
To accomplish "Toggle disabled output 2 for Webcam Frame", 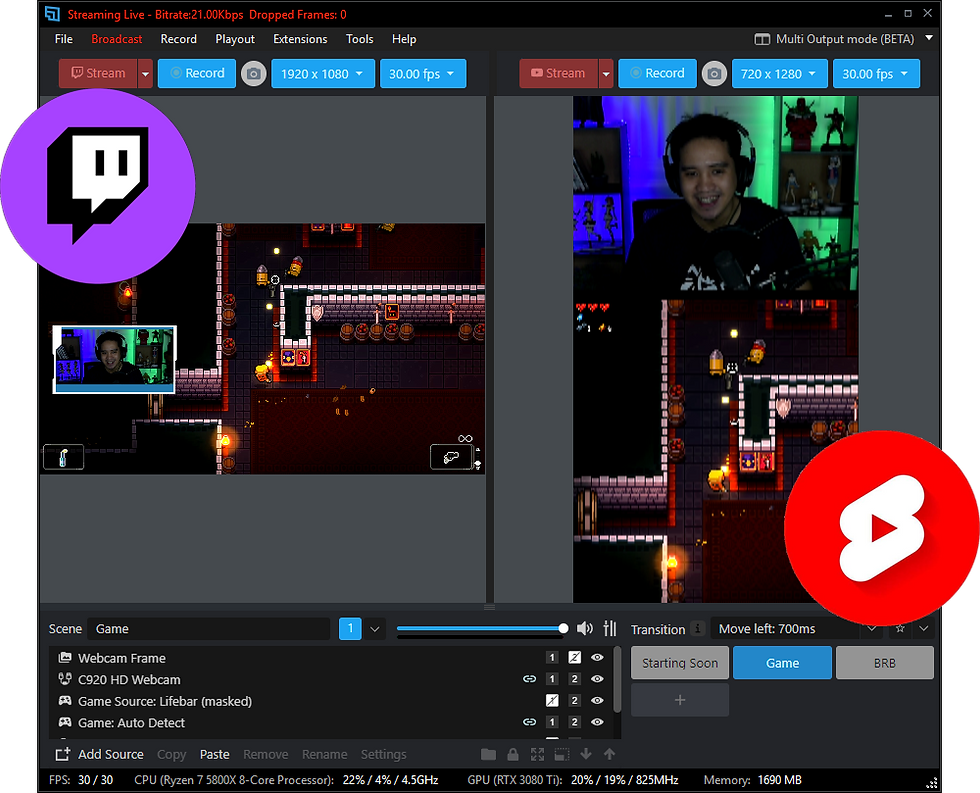I will (574, 657).
